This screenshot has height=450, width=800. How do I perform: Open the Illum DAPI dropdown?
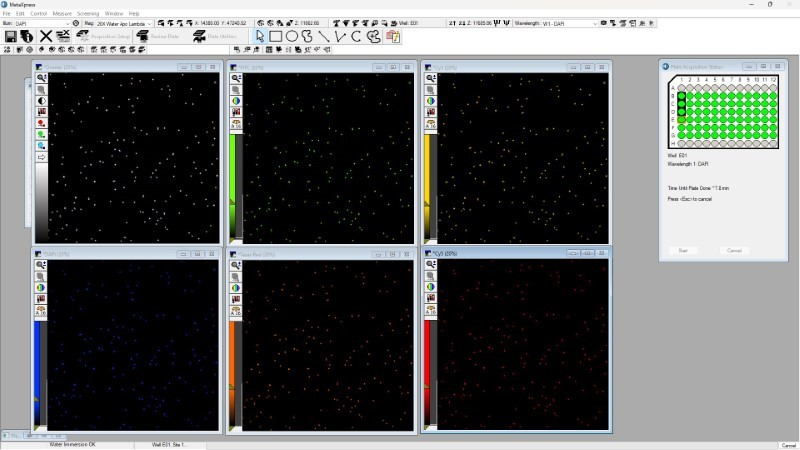click(x=42, y=23)
